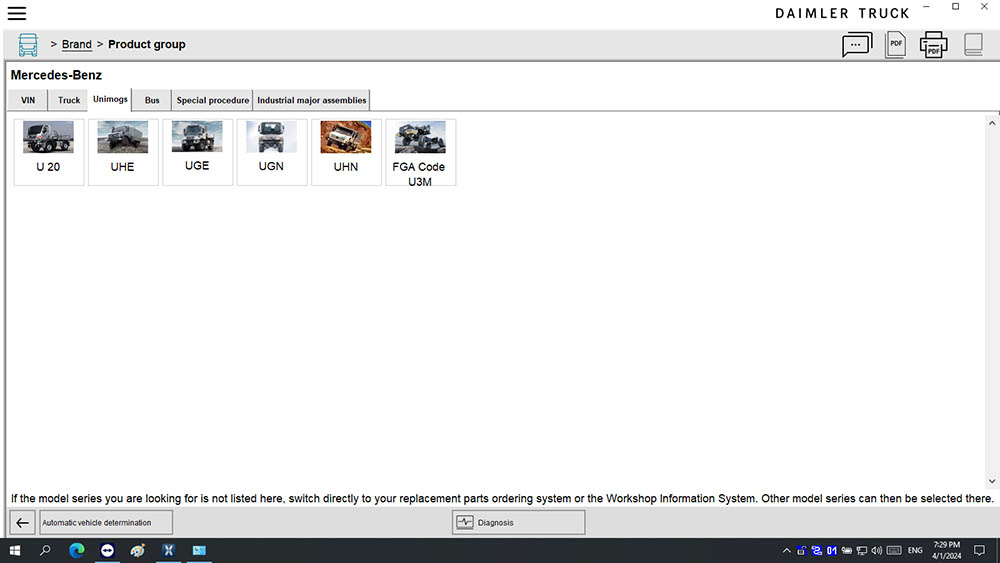Switch to the VIN tab
This screenshot has height=563, width=1000.
[x=28, y=100]
